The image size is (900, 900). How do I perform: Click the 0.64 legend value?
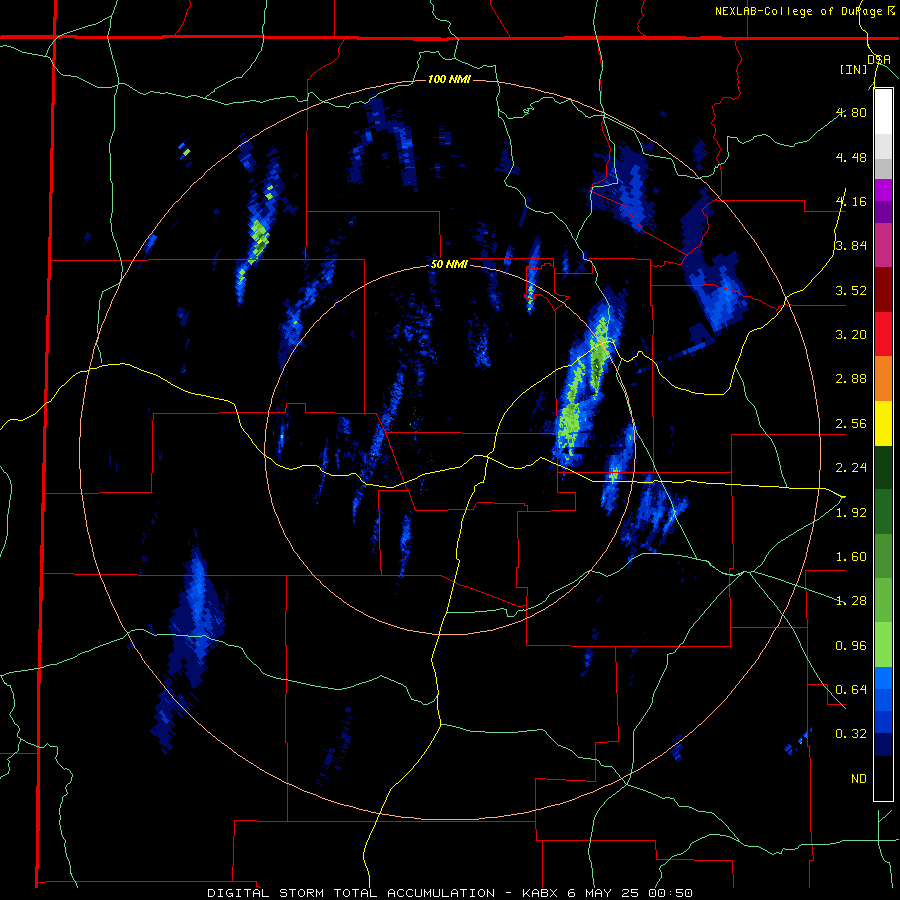tap(851, 690)
